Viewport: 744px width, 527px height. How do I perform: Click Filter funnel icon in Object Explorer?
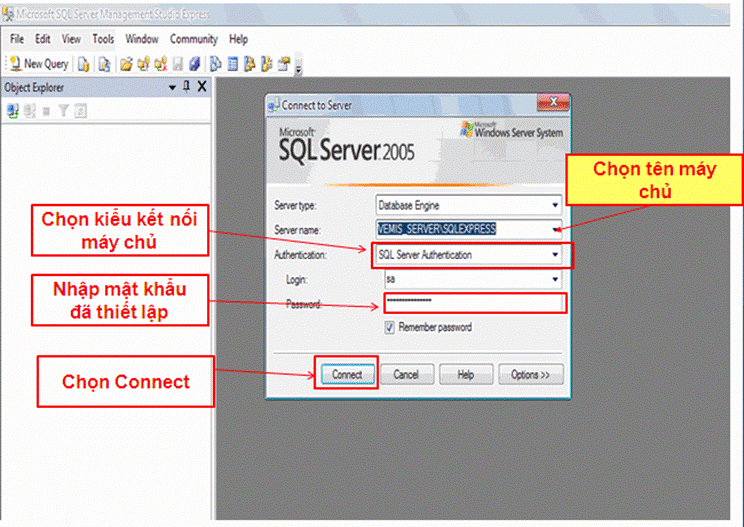coord(63,111)
